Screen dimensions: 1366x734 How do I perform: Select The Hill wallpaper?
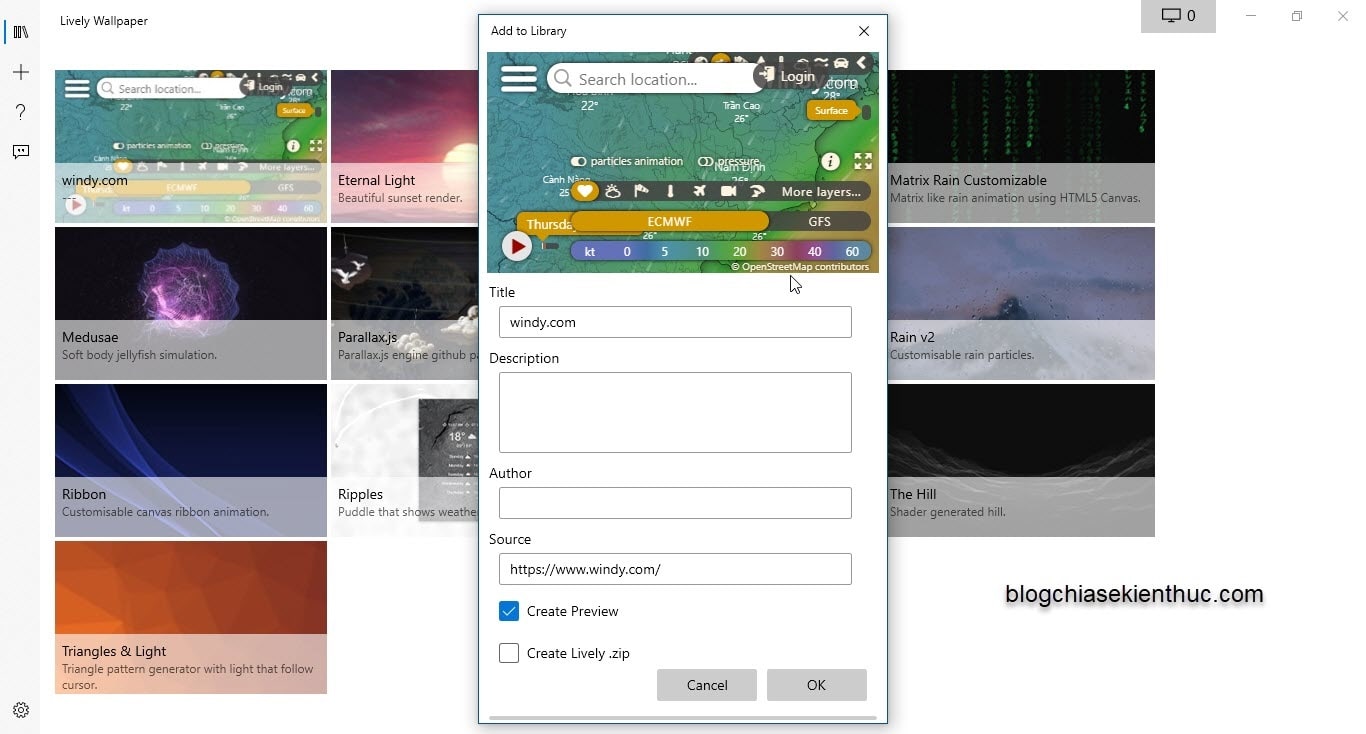[1021, 460]
